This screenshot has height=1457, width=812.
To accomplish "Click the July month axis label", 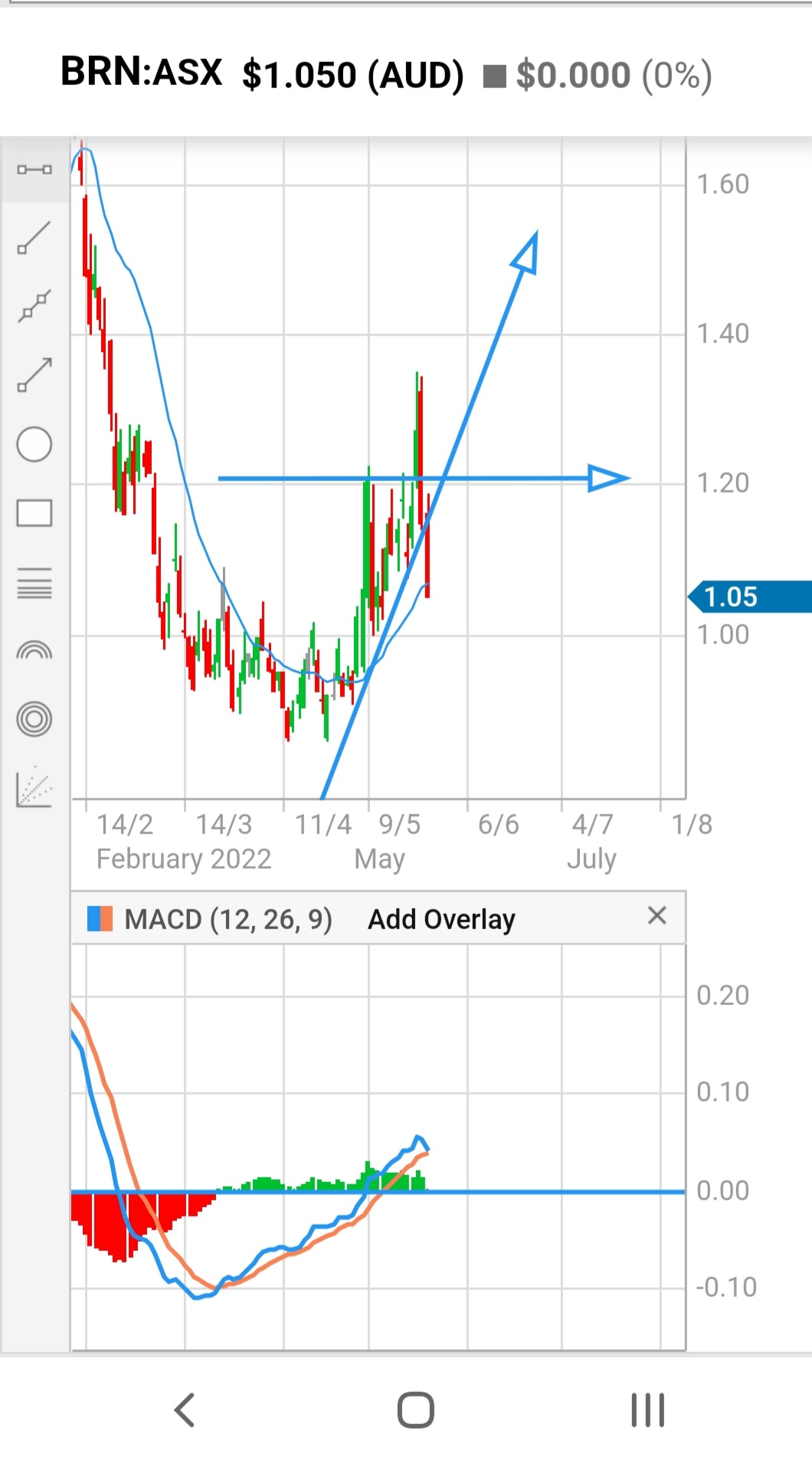I will (591, 859).
